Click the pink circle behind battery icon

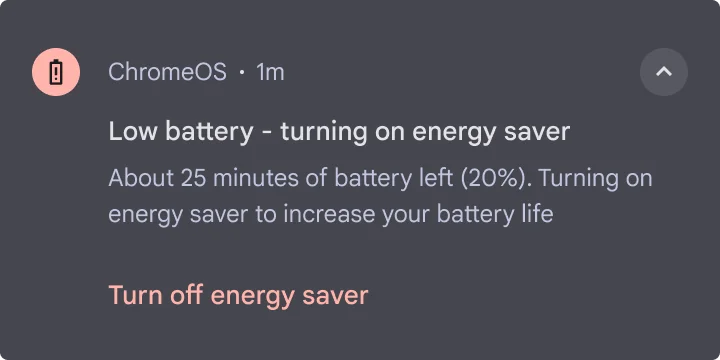[x=56, y=72]
